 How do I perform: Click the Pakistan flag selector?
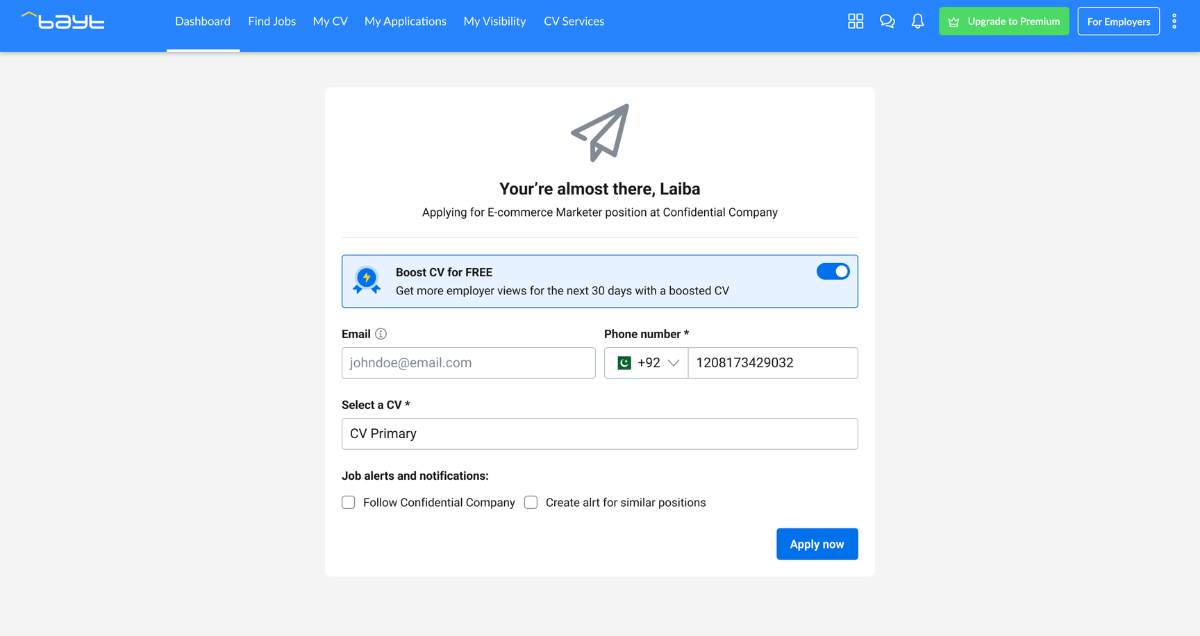624,363
